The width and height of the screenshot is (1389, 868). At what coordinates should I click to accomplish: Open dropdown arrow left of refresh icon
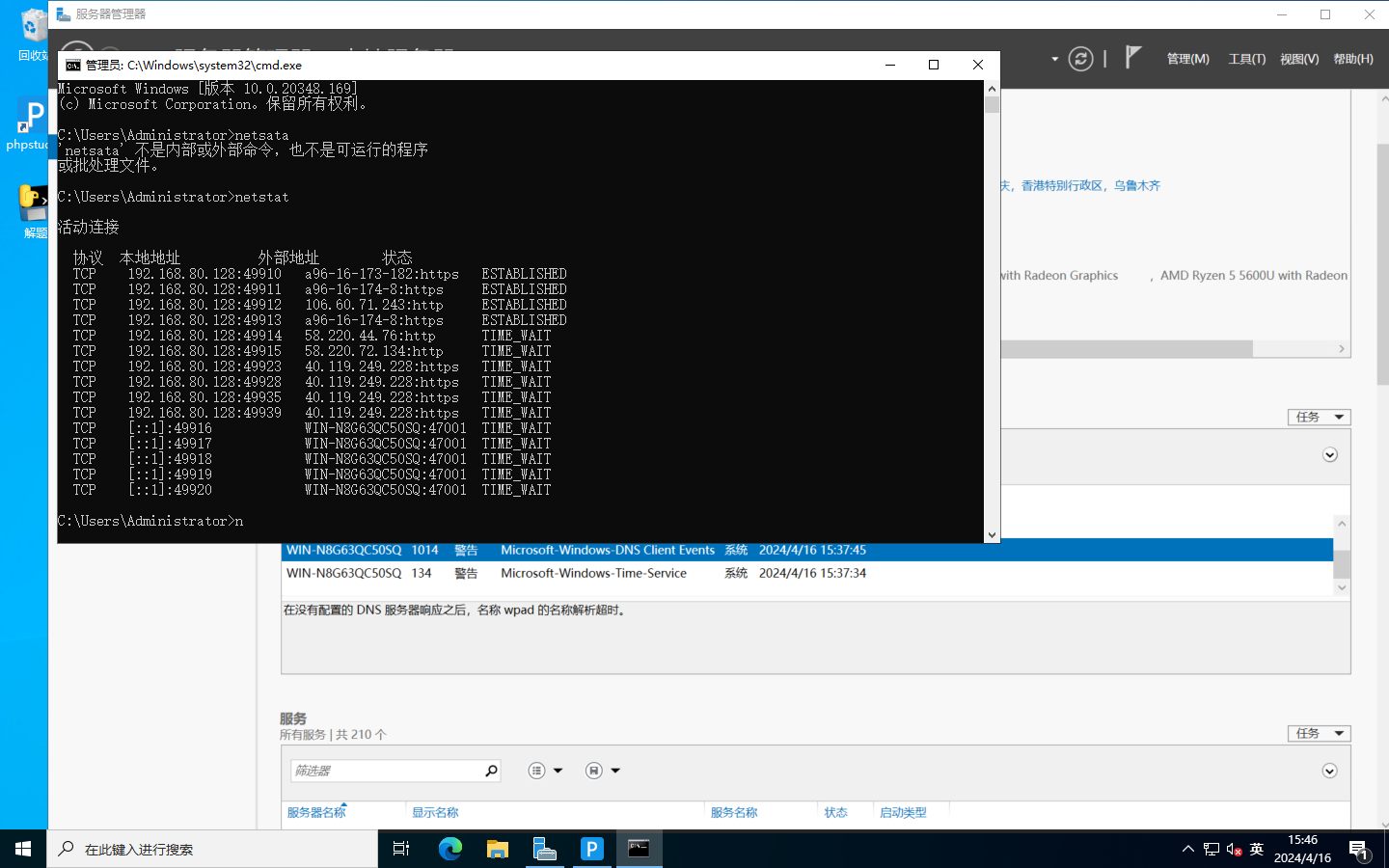pos(1054,59)
